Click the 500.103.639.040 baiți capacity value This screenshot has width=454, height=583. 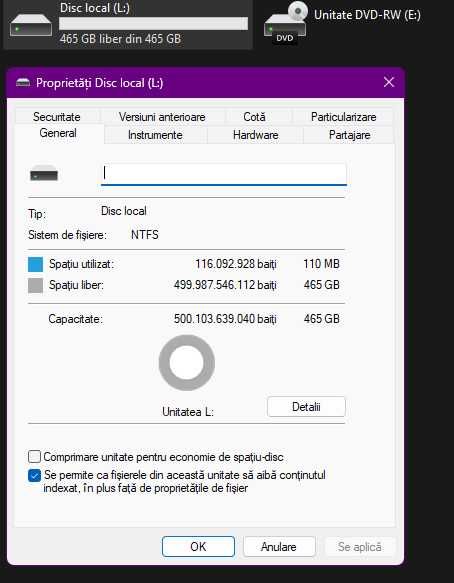coord(225,319)
